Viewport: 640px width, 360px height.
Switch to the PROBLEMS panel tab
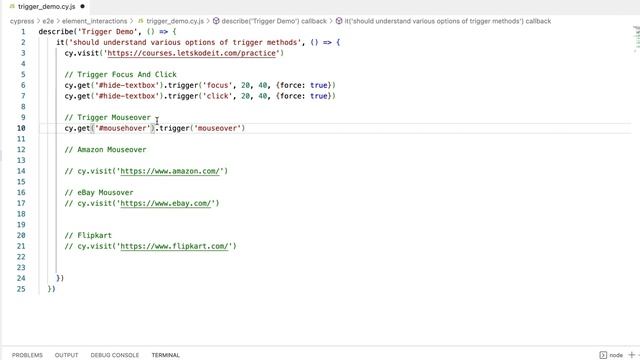[x=27, y=355]
